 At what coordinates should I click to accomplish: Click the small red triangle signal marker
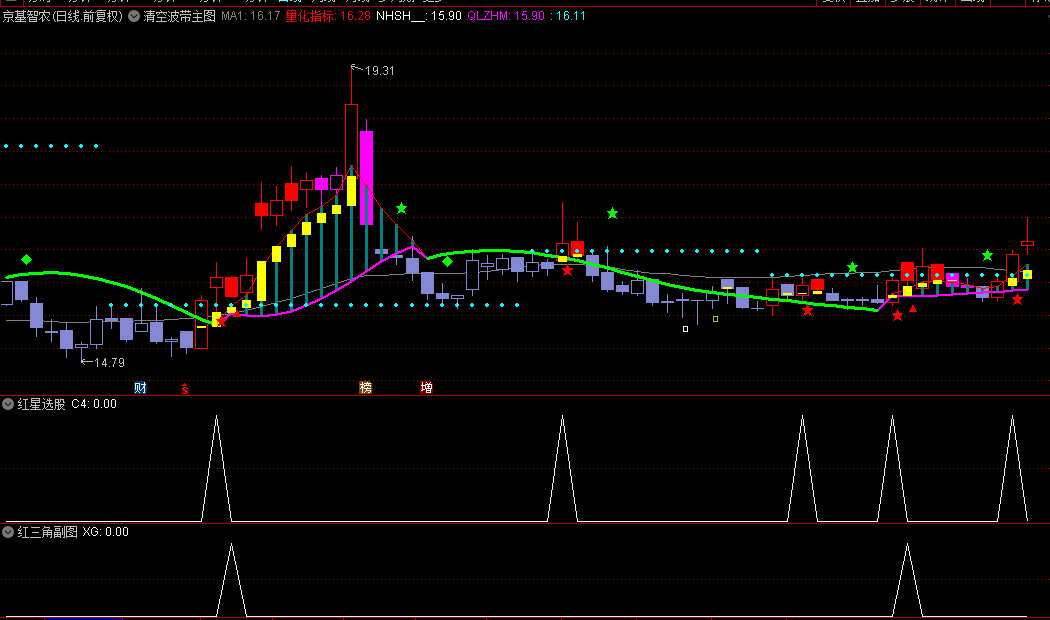(912, 309)
